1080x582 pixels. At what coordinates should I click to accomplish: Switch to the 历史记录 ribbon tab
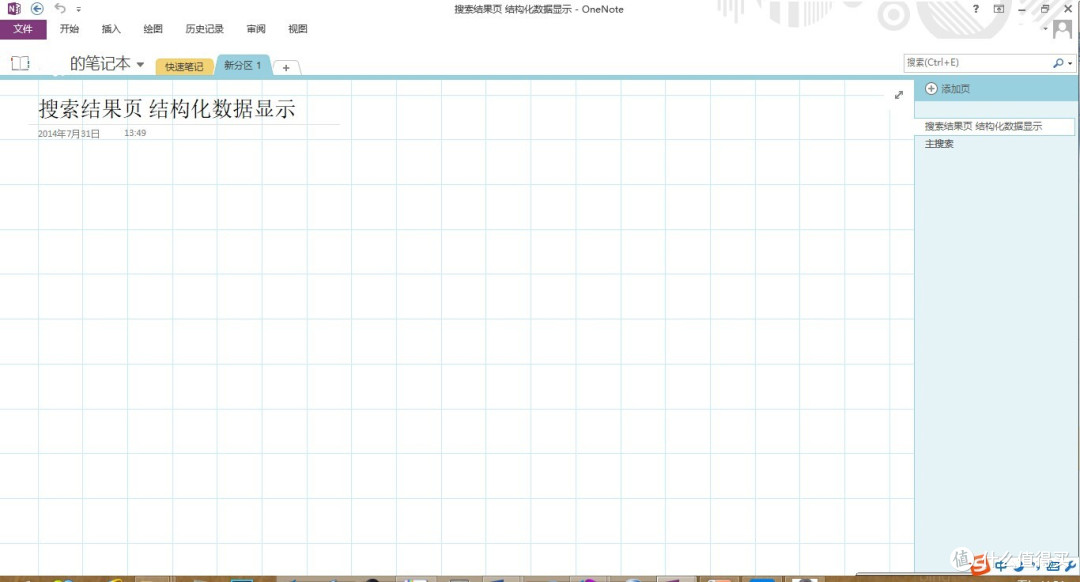[x=205, y=29]
